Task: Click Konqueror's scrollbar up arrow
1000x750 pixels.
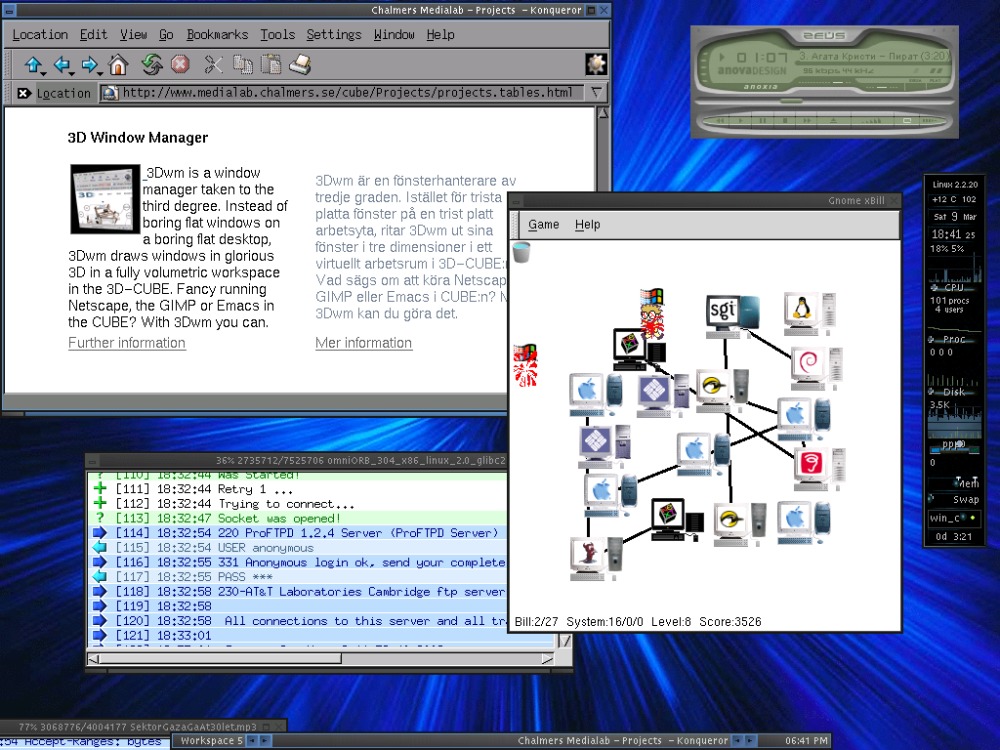Action: pyautogui.click(x=602, y=114)
